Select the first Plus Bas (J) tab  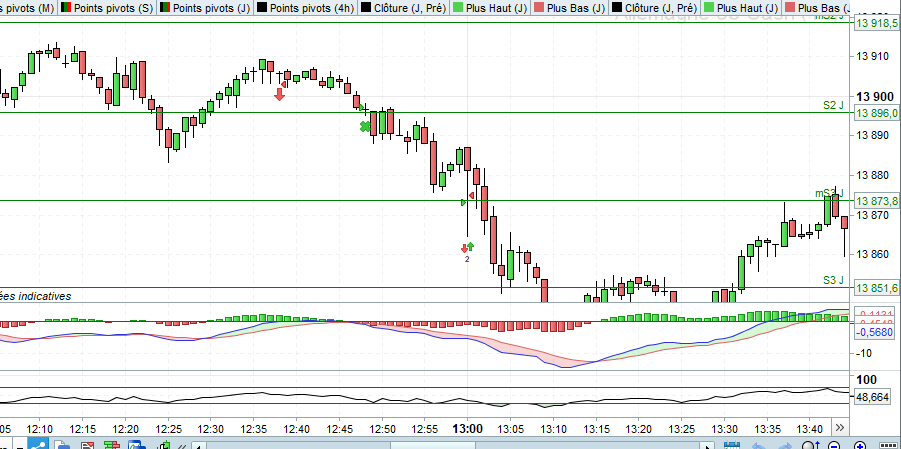[568, 8]
